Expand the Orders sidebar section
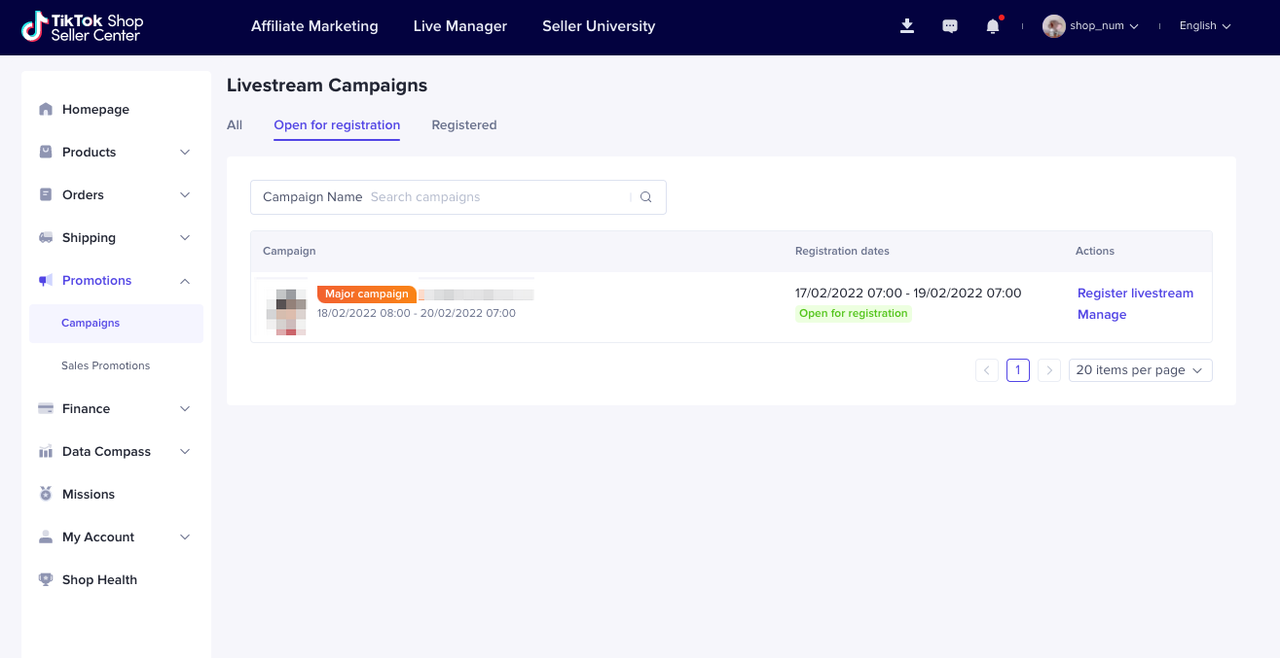The height and width of the screenshot is (658, 1280). pos(115,195)
